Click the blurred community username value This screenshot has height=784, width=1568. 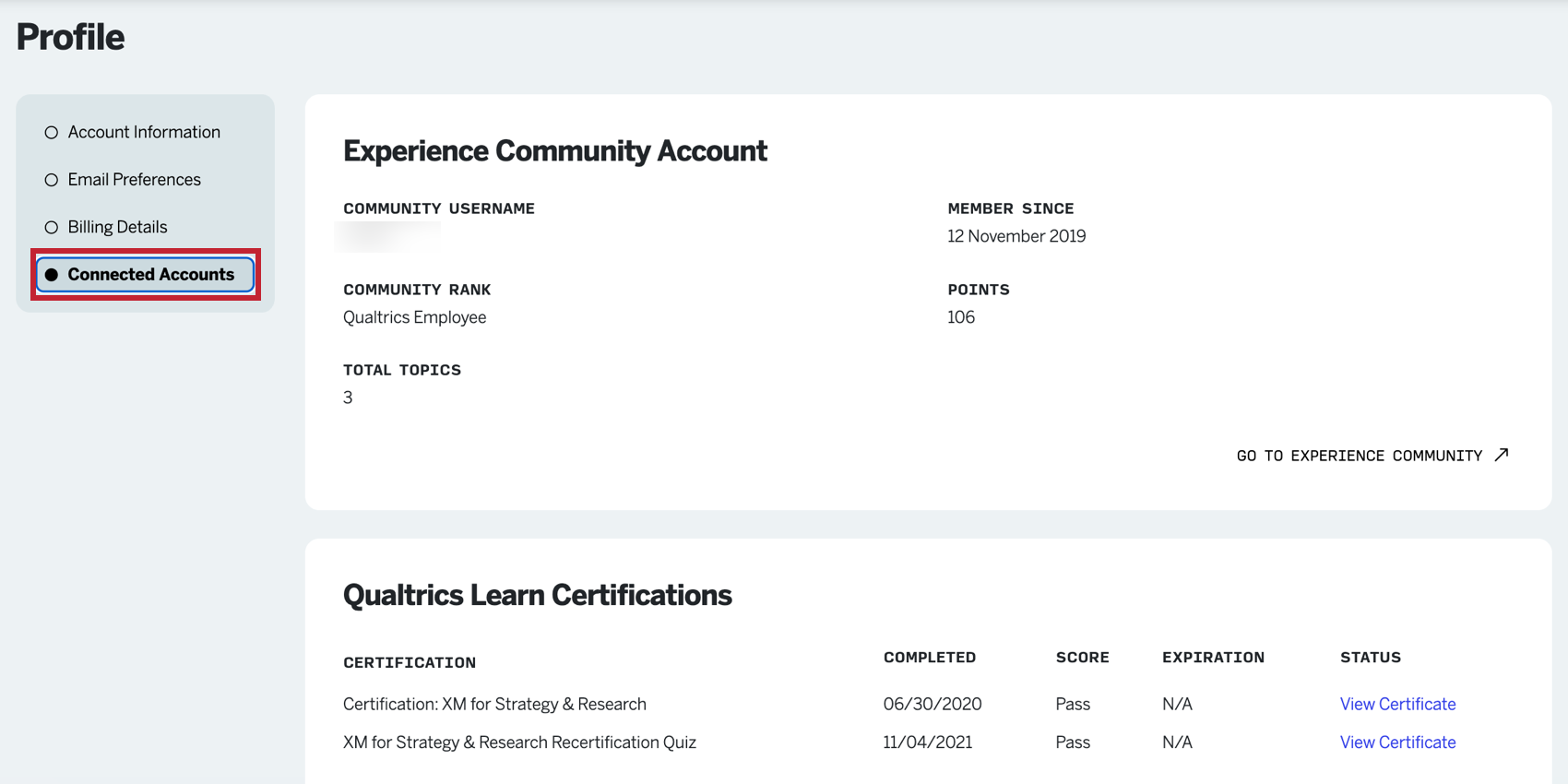tap(387, 237)
